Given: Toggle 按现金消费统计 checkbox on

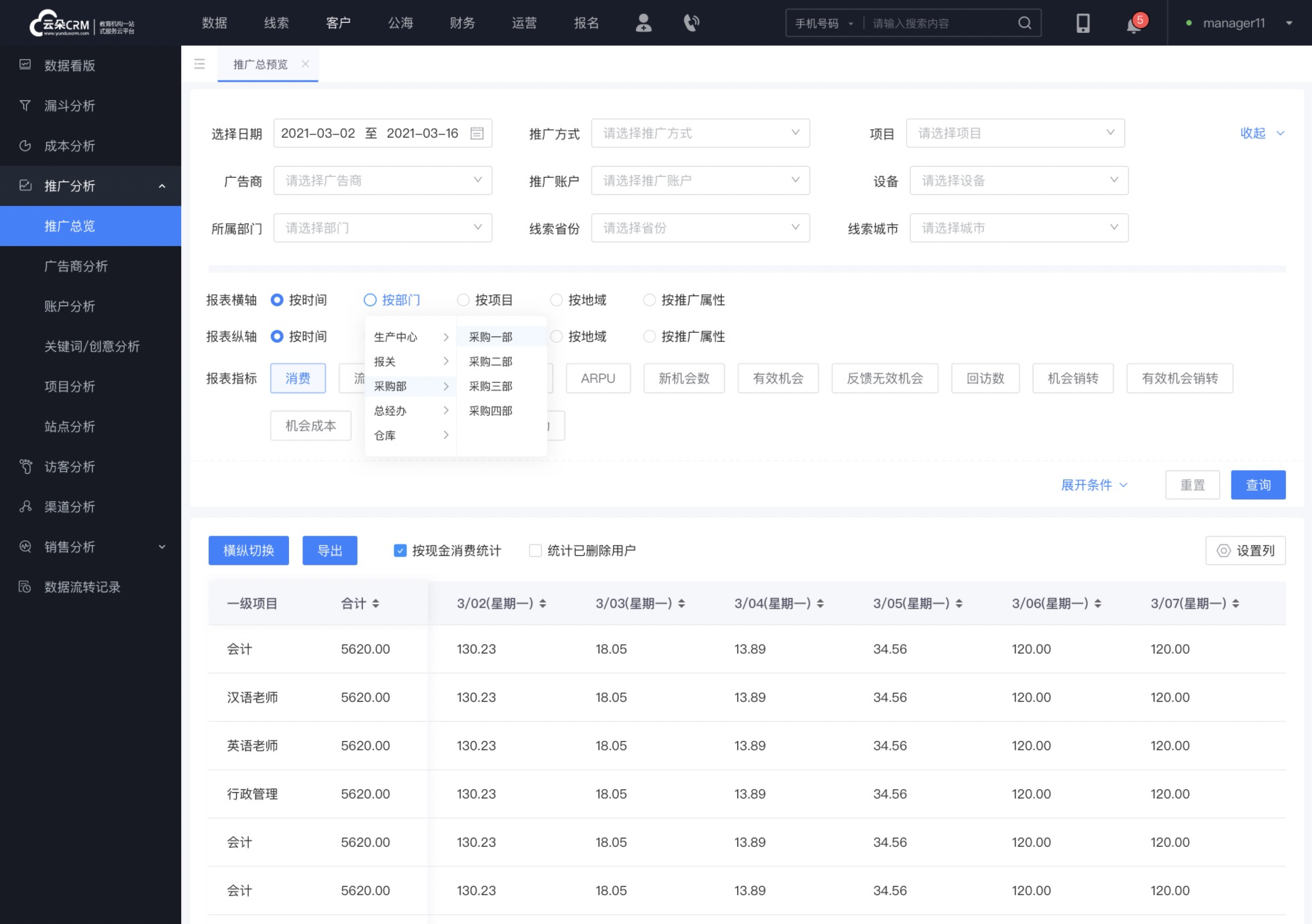Looking at the screenshot, I should [x=401, y=550].
